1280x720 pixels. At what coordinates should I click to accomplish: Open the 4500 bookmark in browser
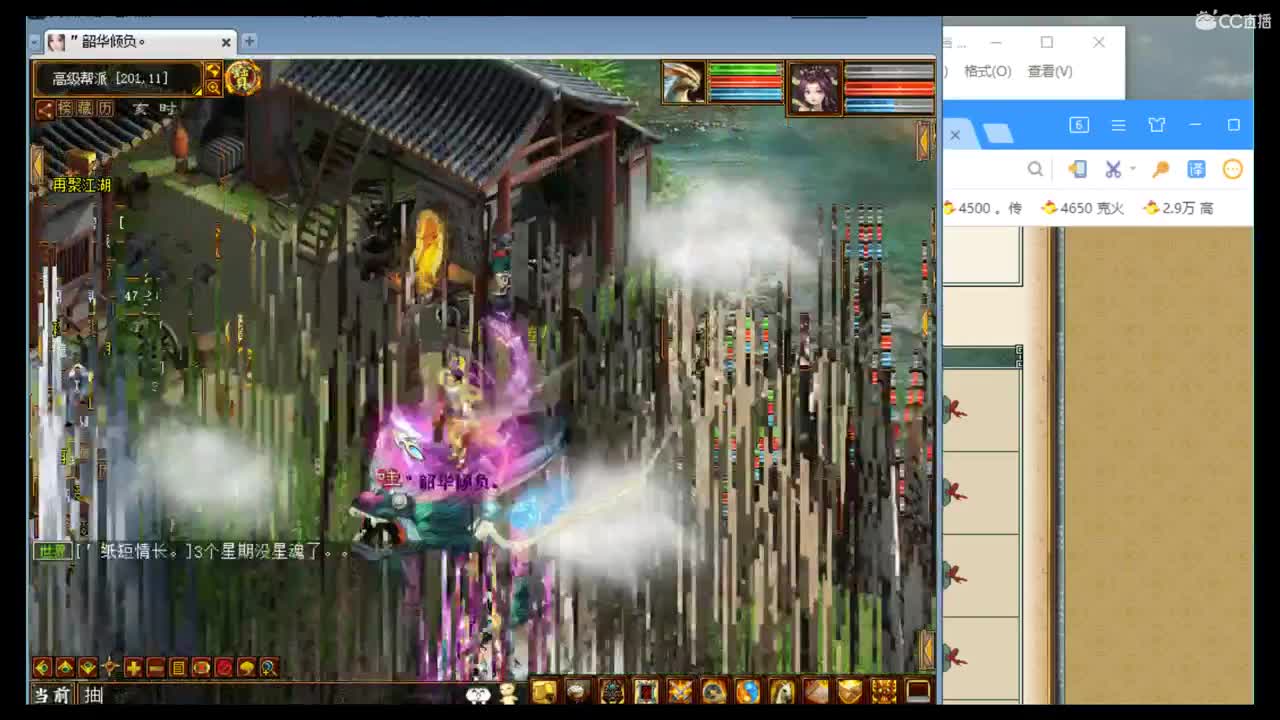pyautogui.click(x=983, y=208)
